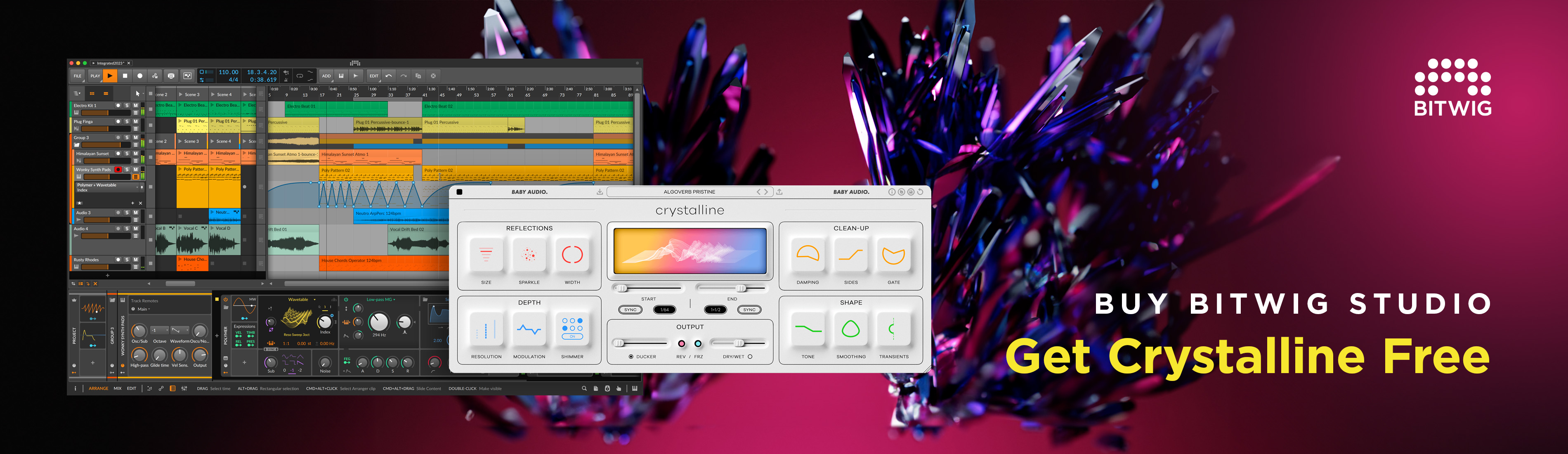Solo the Himalayan Sunset track
The height and width of the screenshot is (454, 1568).
127,154
